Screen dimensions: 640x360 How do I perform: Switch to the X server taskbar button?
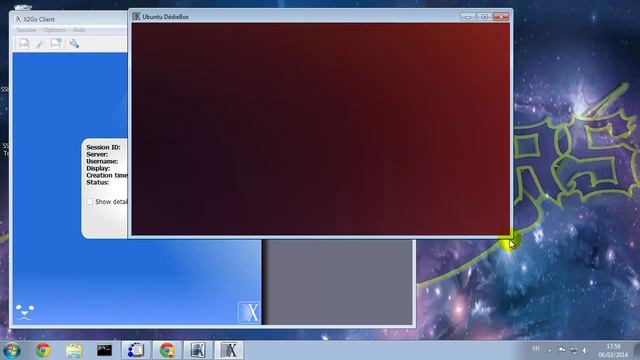click(x=229, y=350)
